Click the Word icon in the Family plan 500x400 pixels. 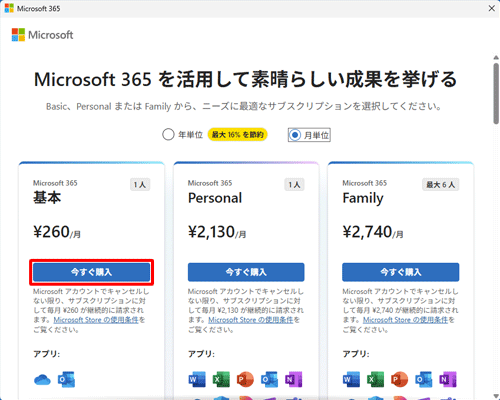(352, 379)
